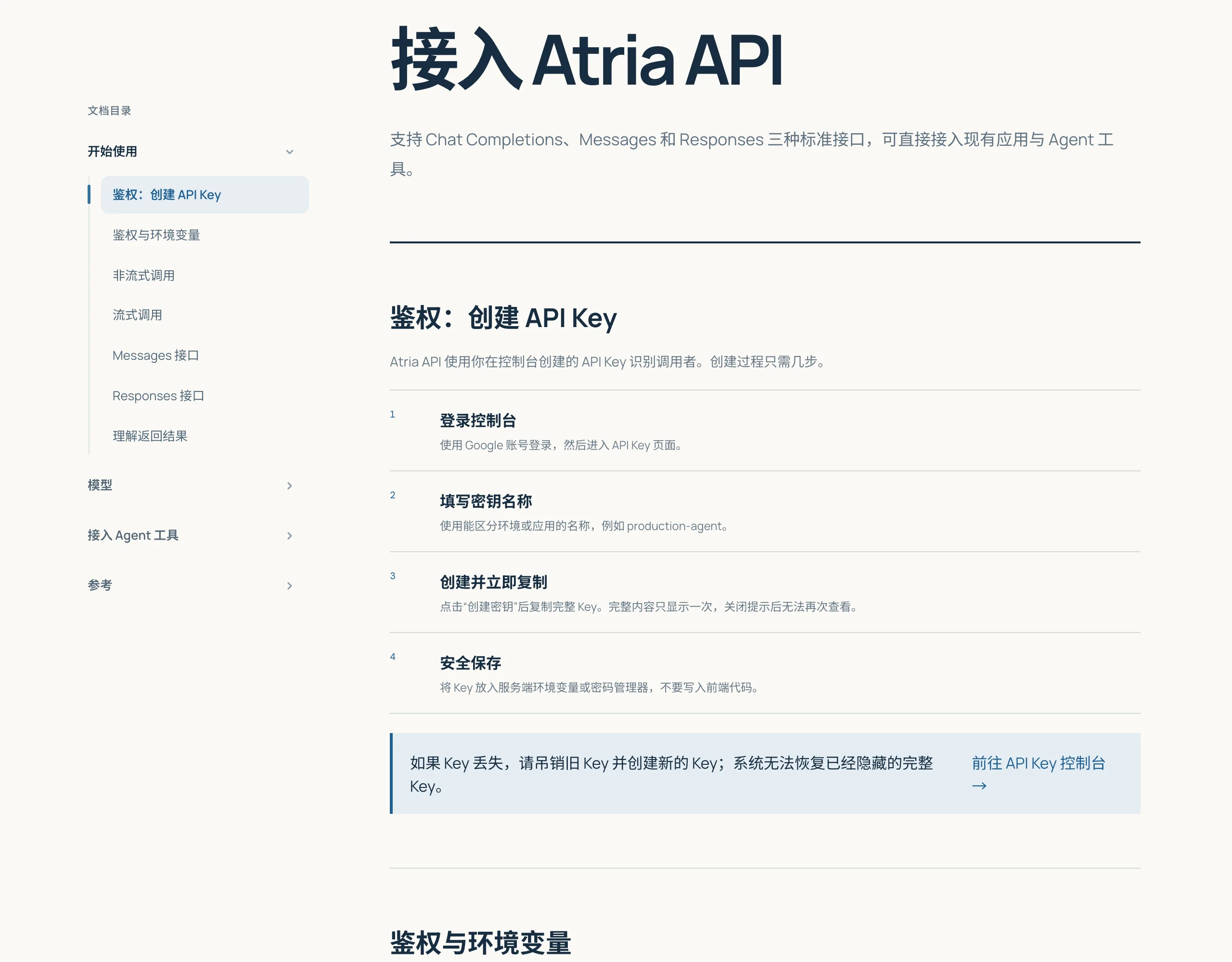
Task: Click text 使用 Google 账号登录 description
Action: [562, 445]
